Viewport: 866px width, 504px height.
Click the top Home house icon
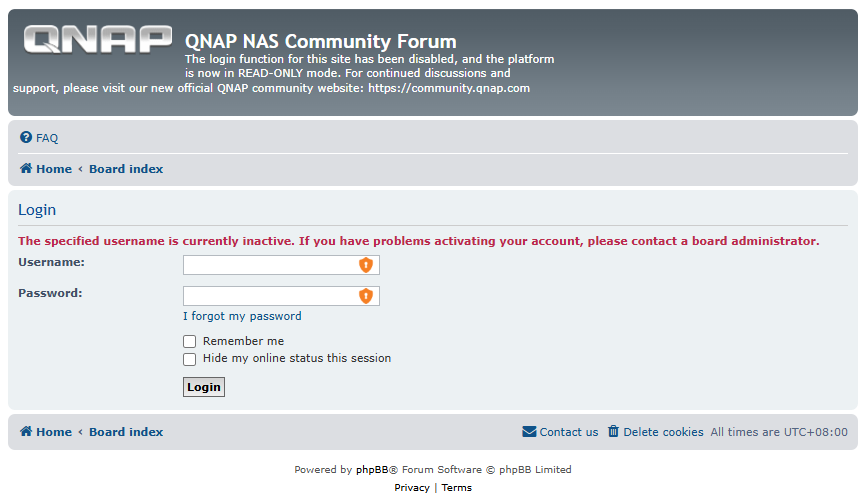(26, 168)
